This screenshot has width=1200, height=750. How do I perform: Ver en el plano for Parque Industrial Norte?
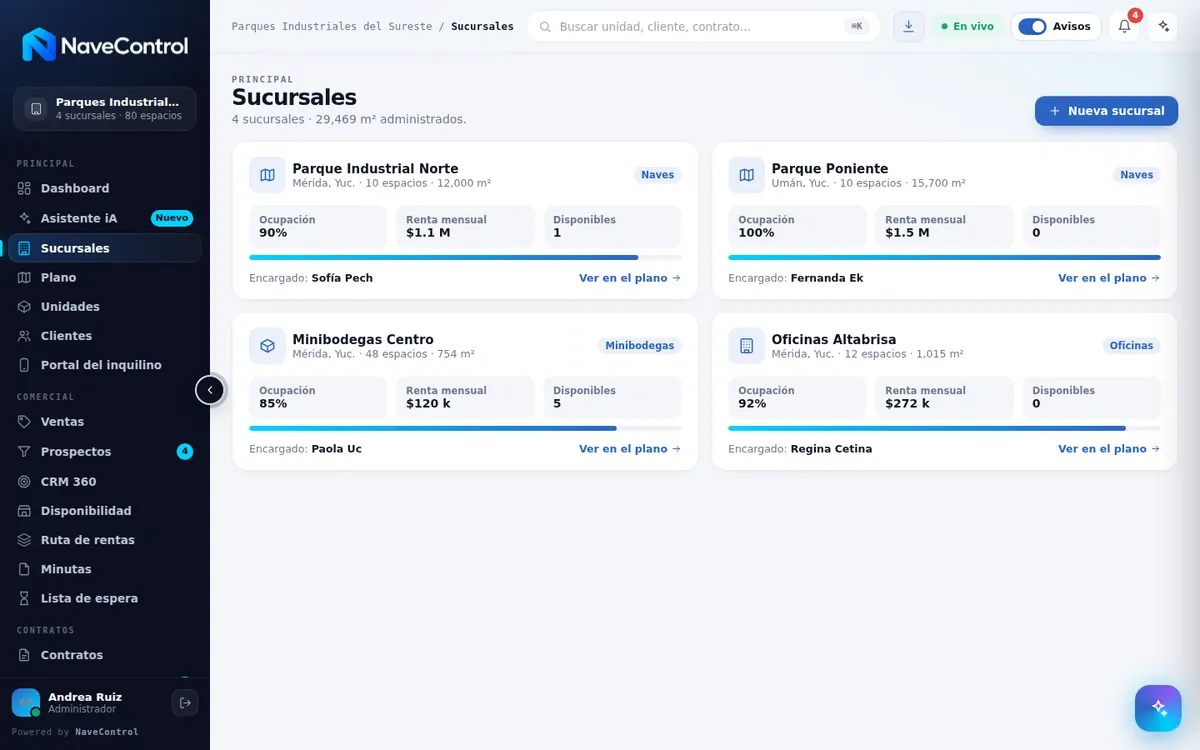pos(630,278)
